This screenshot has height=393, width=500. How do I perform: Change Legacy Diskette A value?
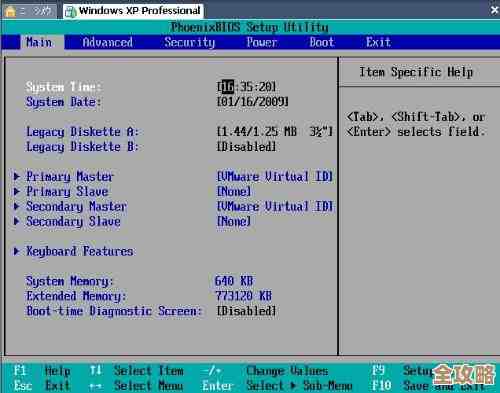click(275, 132)
